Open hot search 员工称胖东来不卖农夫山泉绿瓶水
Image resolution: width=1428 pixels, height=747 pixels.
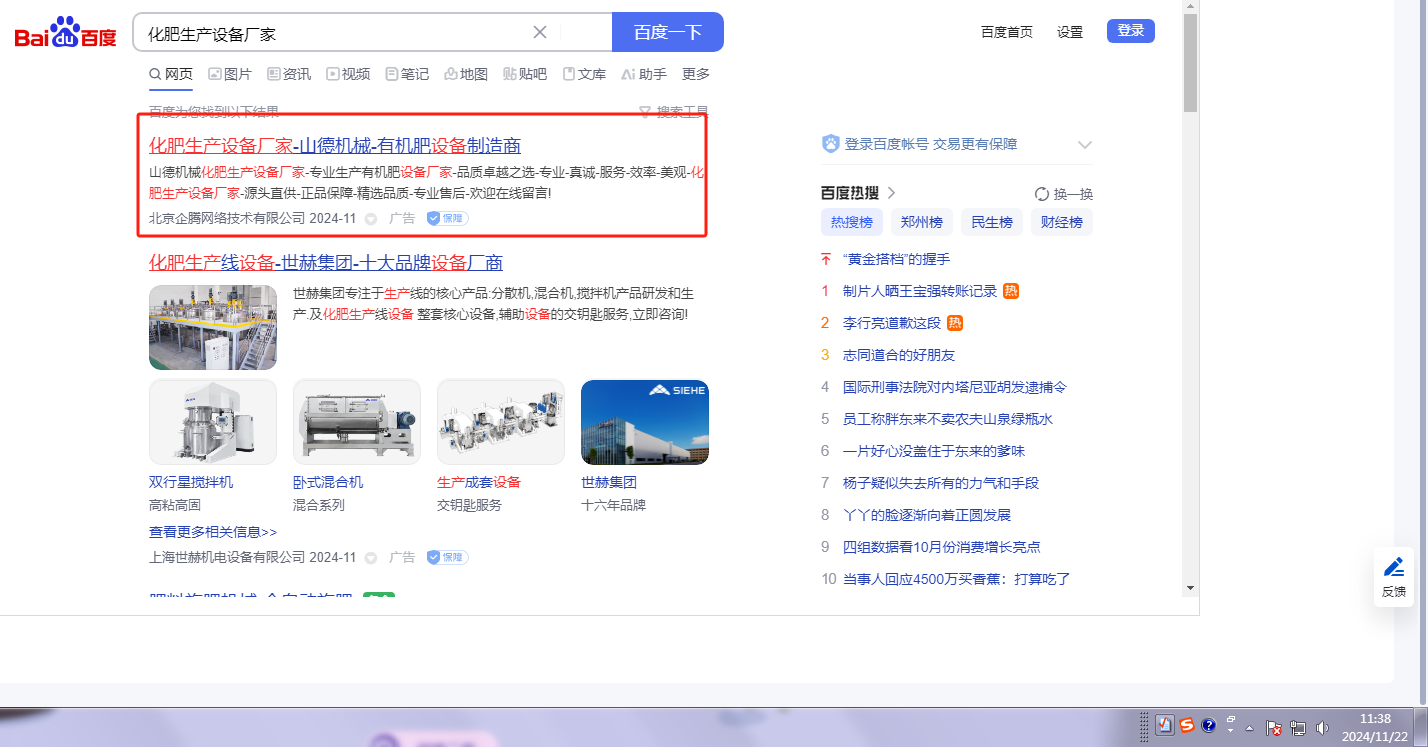[948, 419]
